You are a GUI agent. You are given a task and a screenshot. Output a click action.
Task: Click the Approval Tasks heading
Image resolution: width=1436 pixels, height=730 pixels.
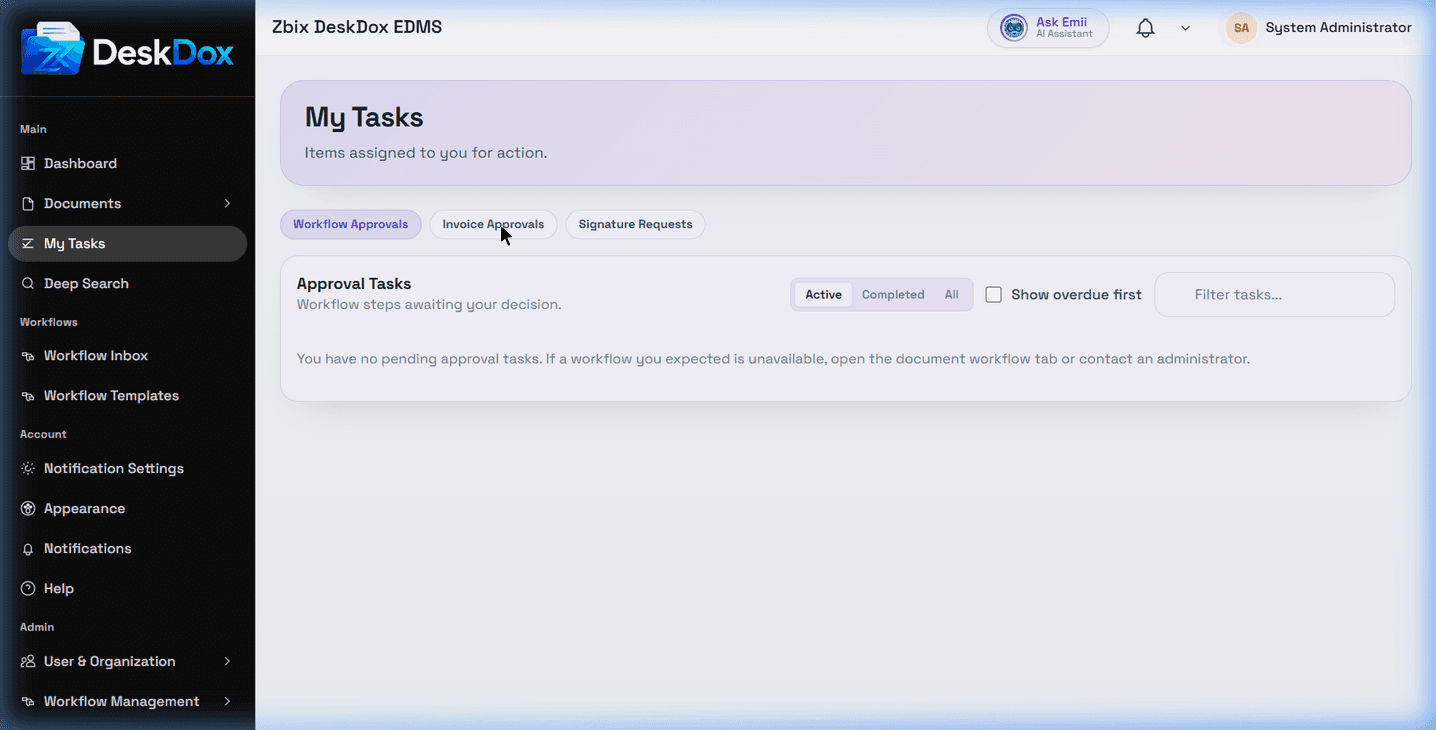[354, 284]
